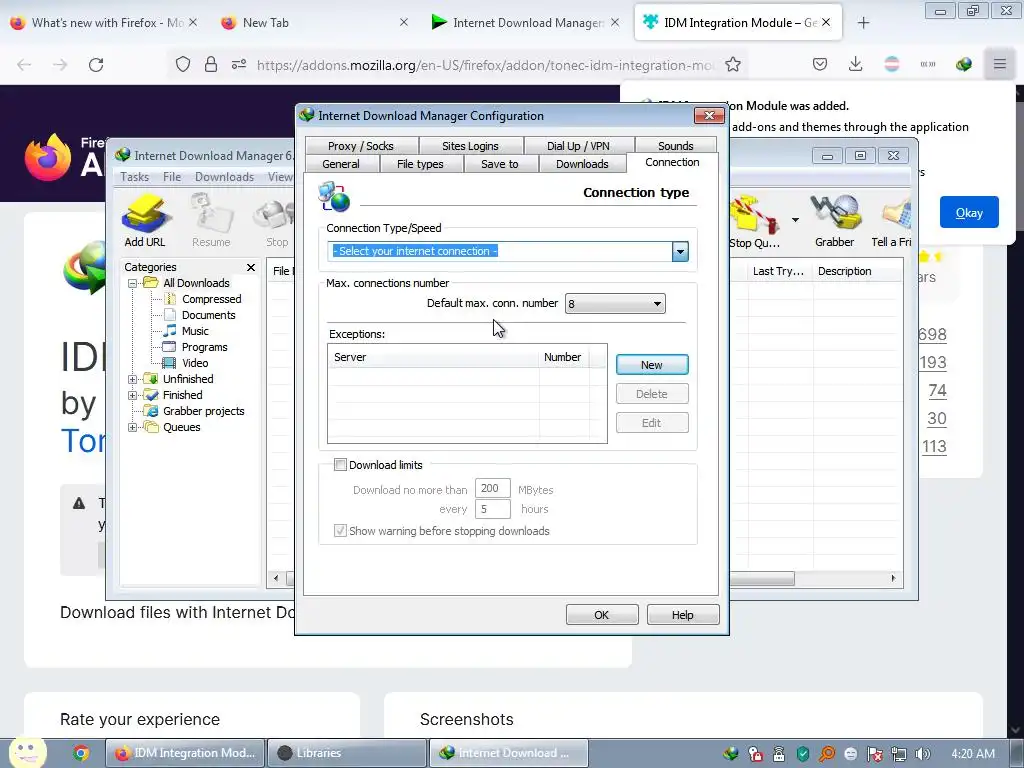
Task: Open the Connection Type/Speed dropdown
Action: [x=680, y=251]
